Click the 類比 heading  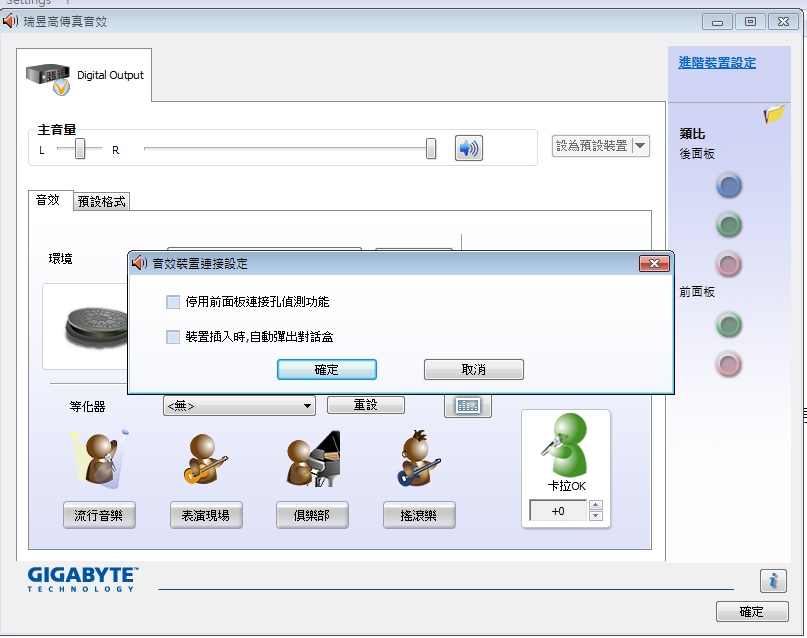point(692,134)
